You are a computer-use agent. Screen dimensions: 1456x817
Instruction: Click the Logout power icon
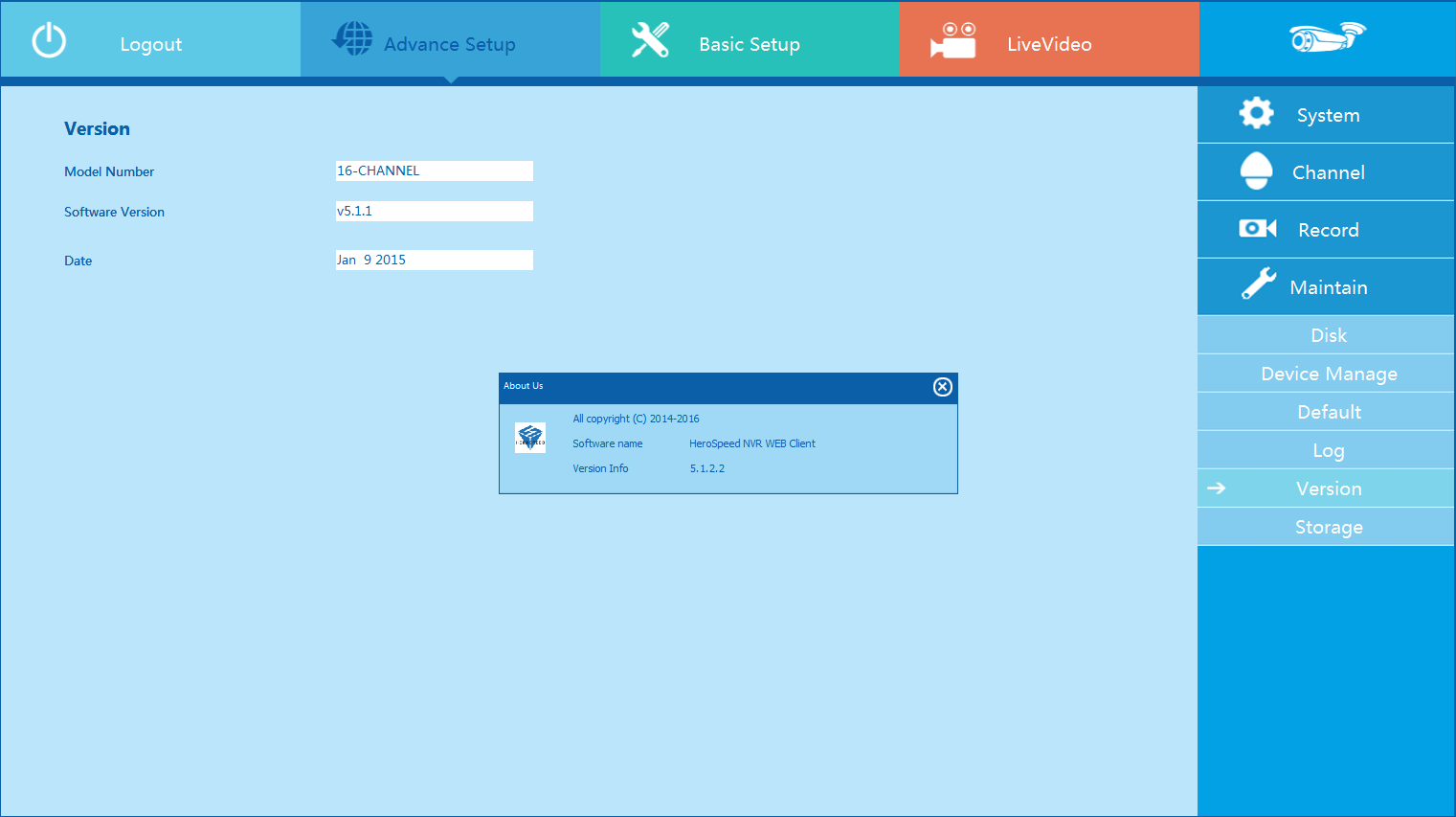click(x=49, y=41)
